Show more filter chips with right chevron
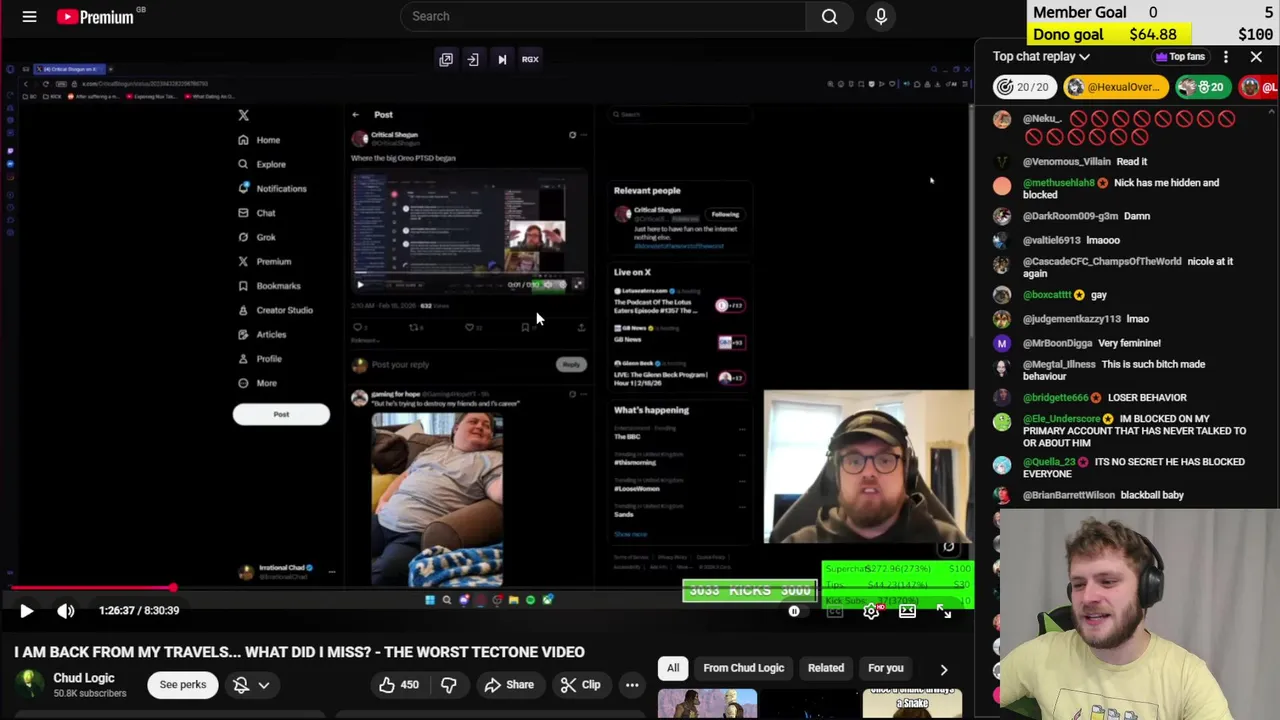 coord(943,669)
